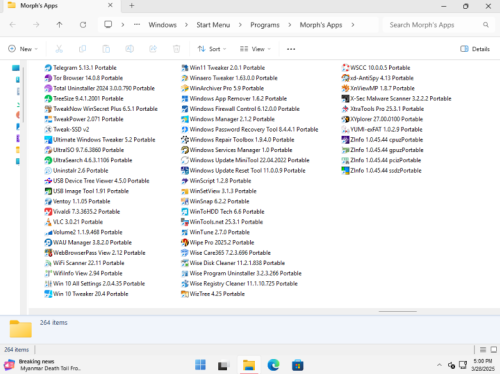The height and width of the screenshot is (374, 500).
Task: Click the WSCC 10.0.0.5 Portable icon
Action: point(345,68)
